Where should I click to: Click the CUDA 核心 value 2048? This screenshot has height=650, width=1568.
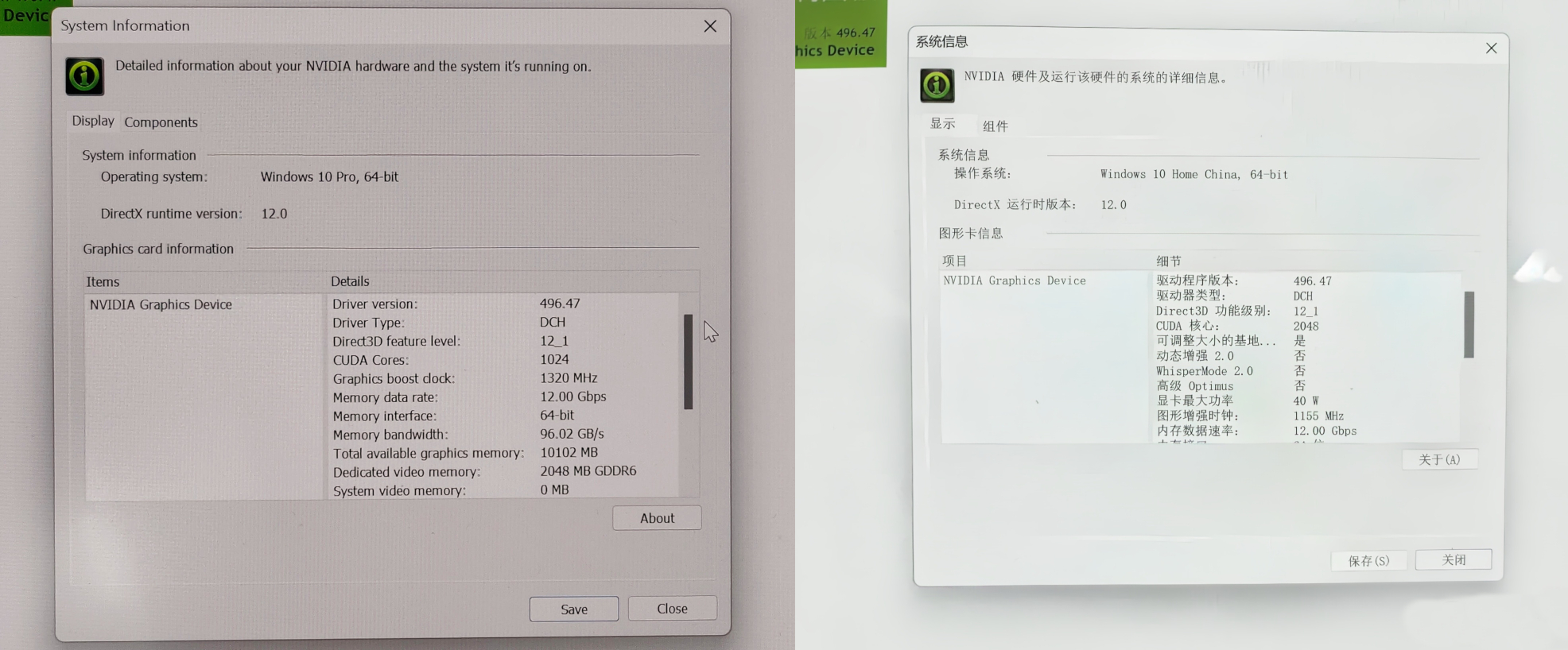tap(1306, 326)
